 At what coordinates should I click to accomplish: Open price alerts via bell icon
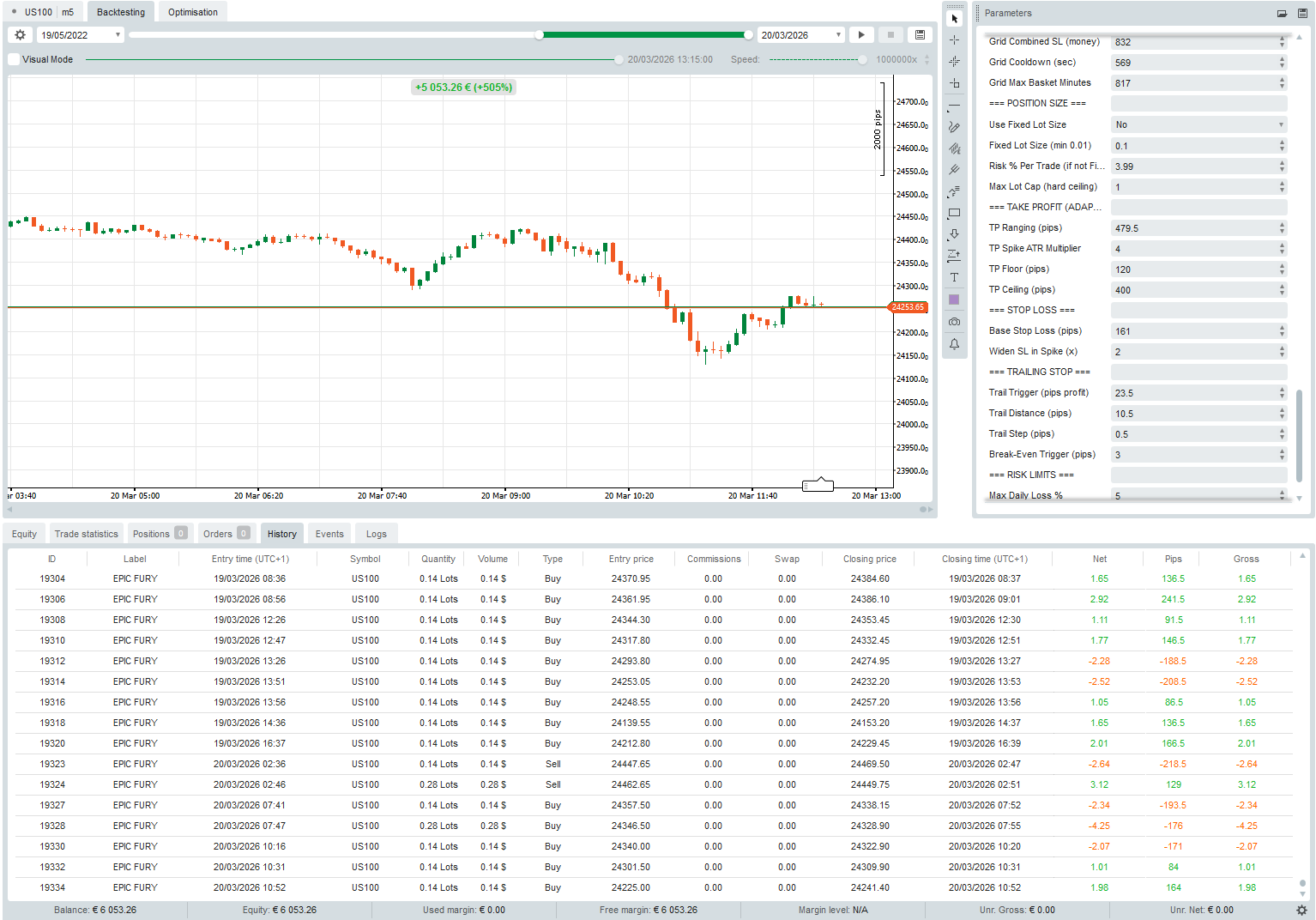click(954, 344)
